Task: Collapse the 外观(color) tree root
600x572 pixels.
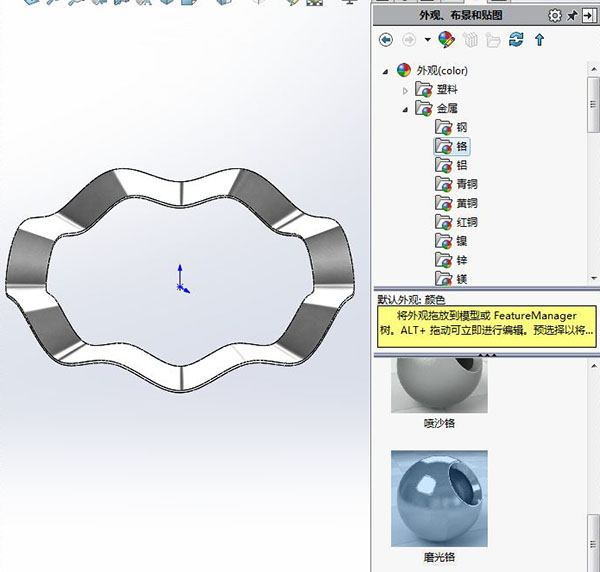Action: 385,71
